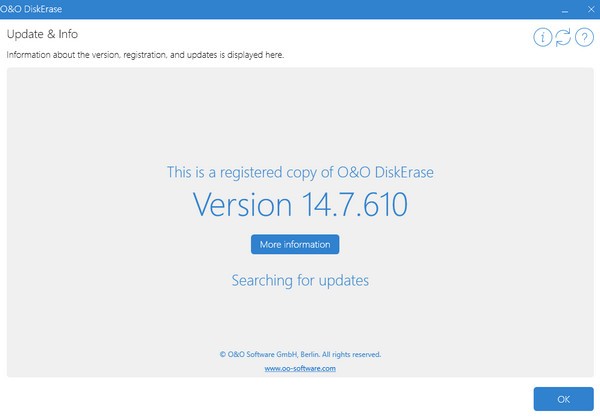Click the Update & Info heading

click(42, 34)
